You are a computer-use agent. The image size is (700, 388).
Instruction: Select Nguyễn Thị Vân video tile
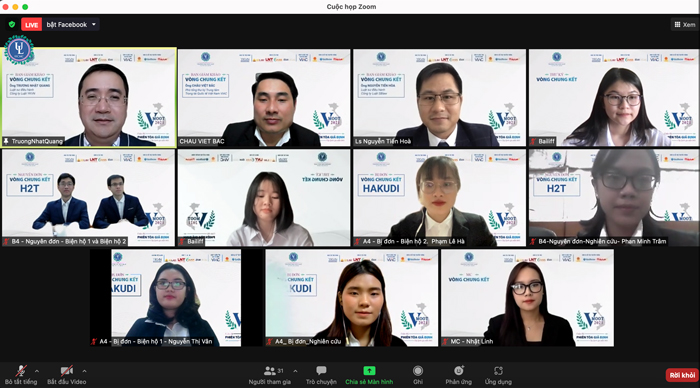tap(166, 298)
